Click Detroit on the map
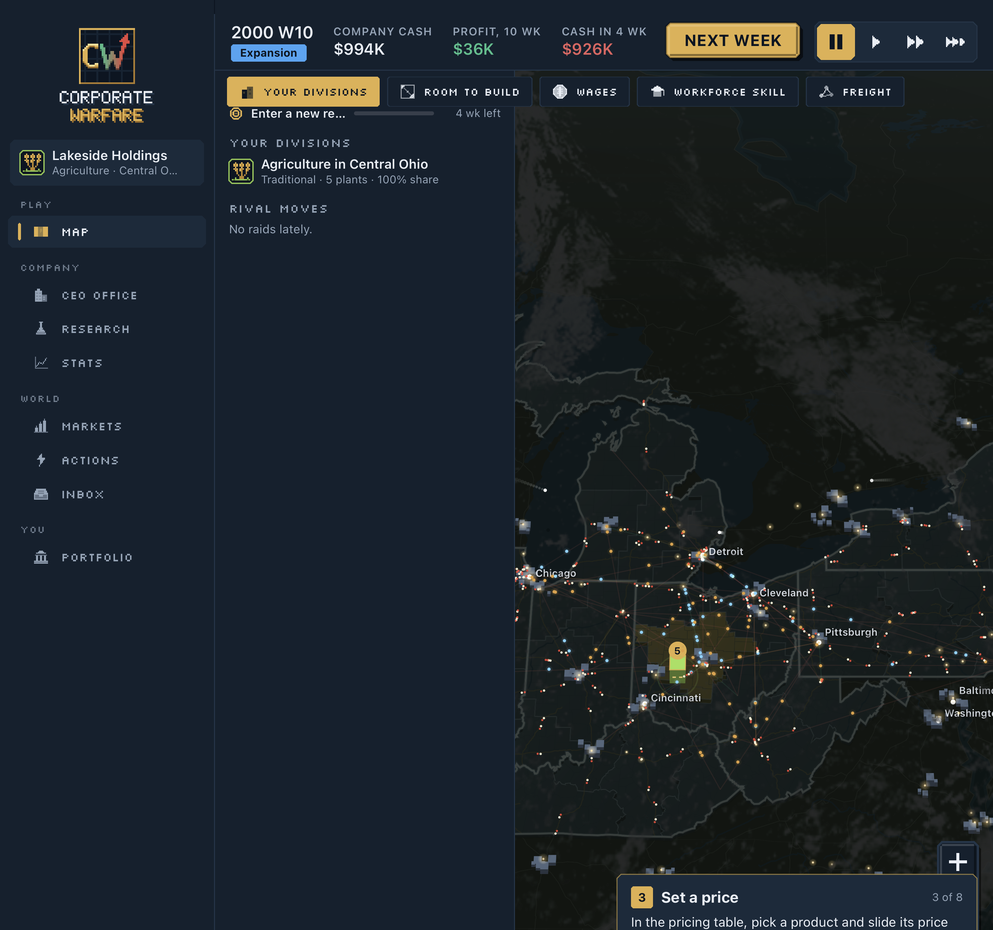993x930 pixels. (725, 552)
